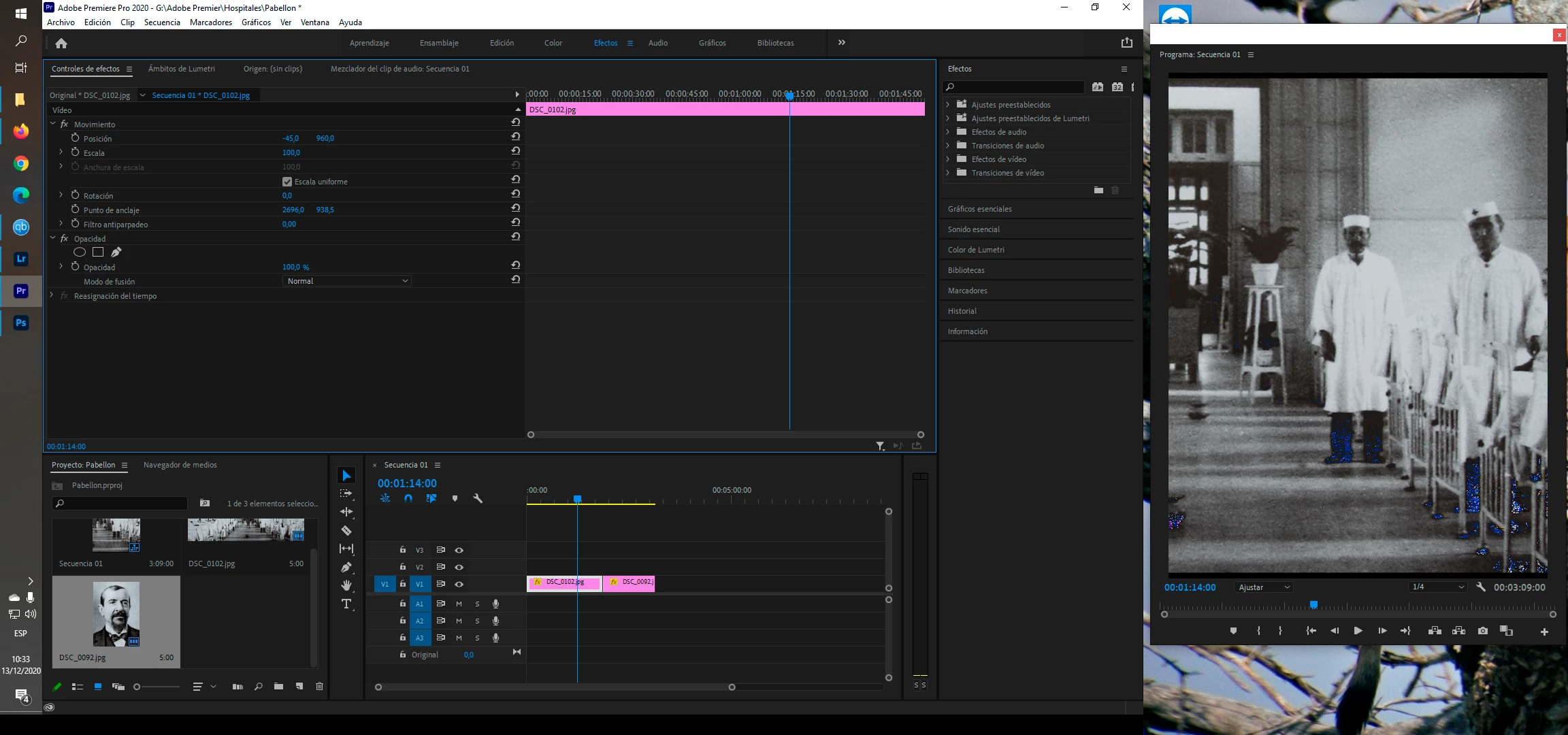Reset the Posición parameter
Viewport: 1568px width, 735px height.
[x=515, y=137]
